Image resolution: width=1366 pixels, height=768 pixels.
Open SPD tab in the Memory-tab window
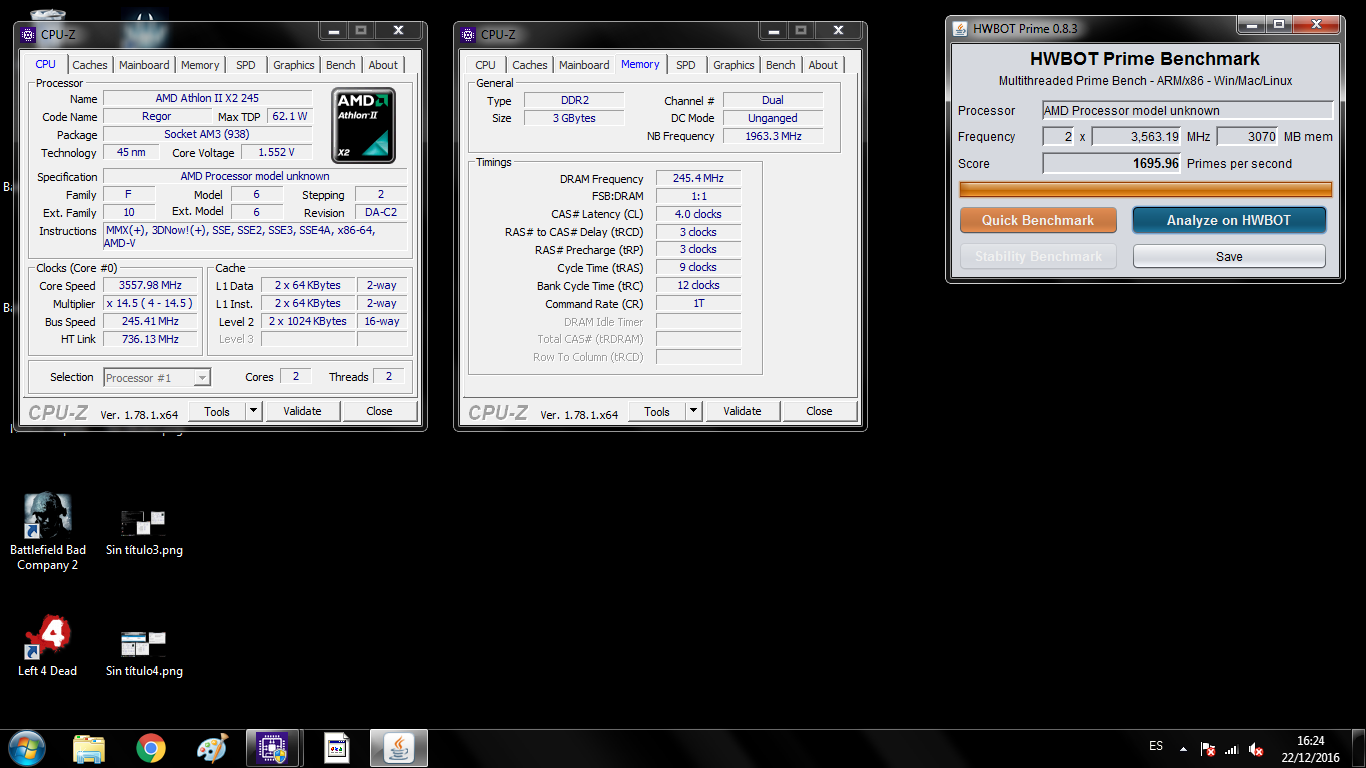686,65
